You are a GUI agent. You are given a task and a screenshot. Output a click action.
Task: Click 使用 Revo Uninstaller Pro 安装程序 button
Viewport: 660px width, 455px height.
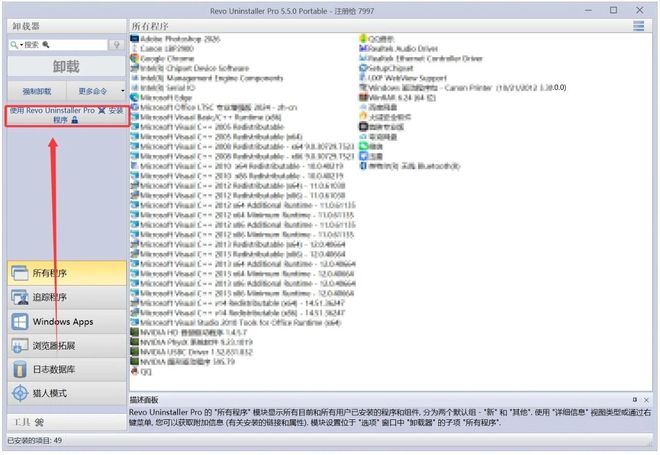tap(67, 115)
